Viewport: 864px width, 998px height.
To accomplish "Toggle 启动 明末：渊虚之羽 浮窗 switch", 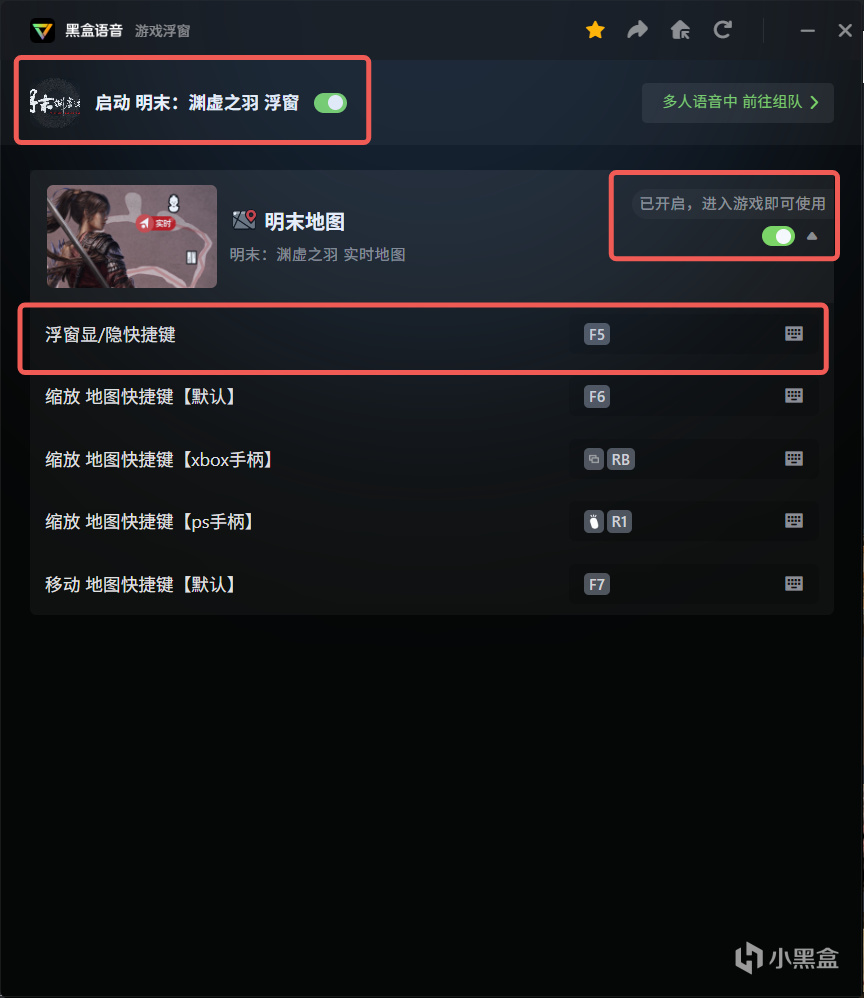I will coord(330,103).
